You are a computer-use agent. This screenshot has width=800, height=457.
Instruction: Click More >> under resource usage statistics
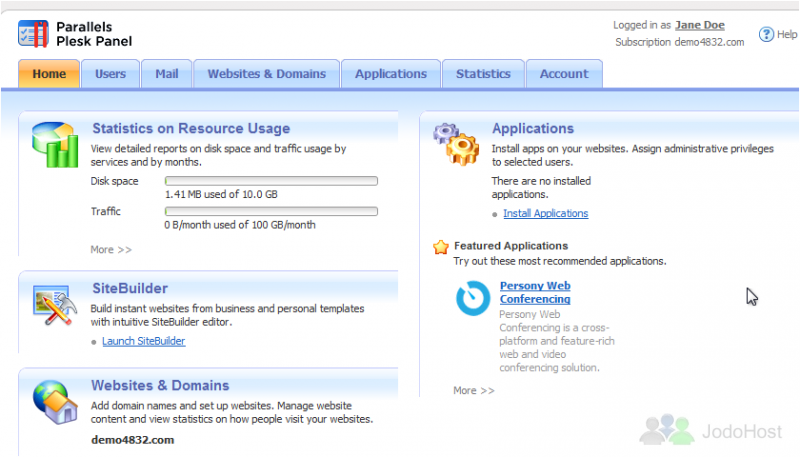click(x=111, y=250)
